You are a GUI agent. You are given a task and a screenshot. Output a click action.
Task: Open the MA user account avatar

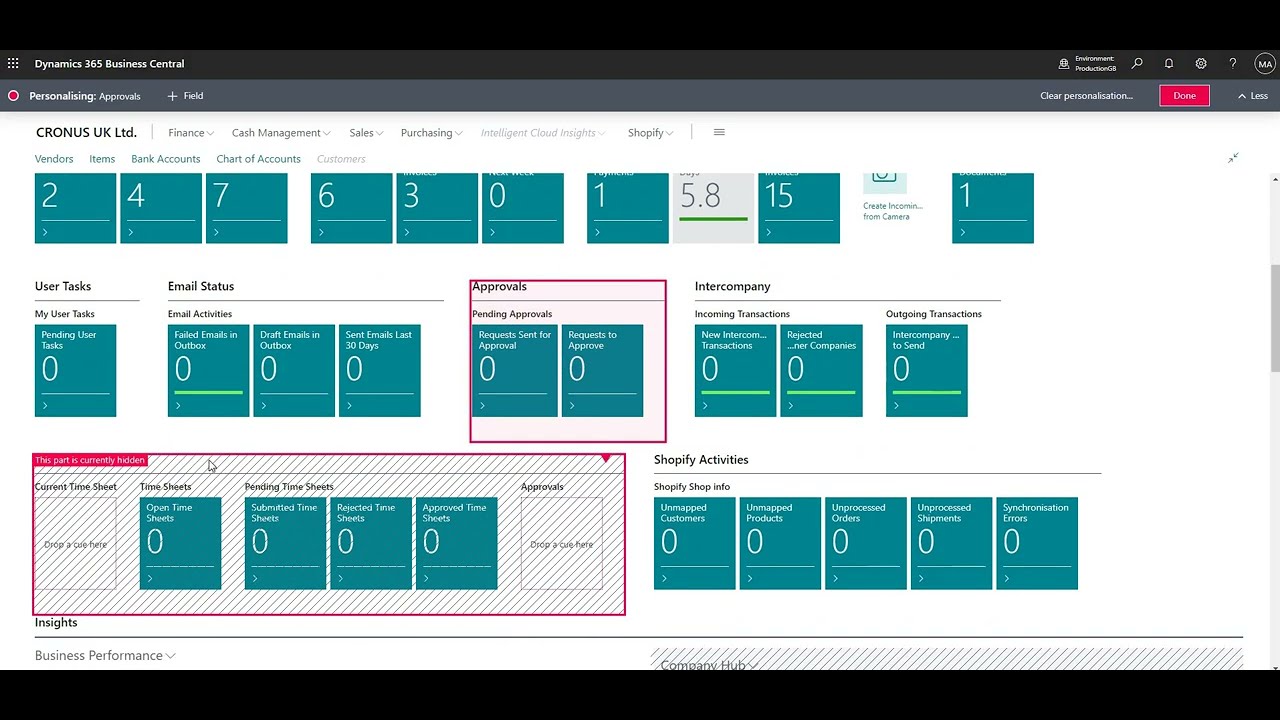[x=1265, y=64]
